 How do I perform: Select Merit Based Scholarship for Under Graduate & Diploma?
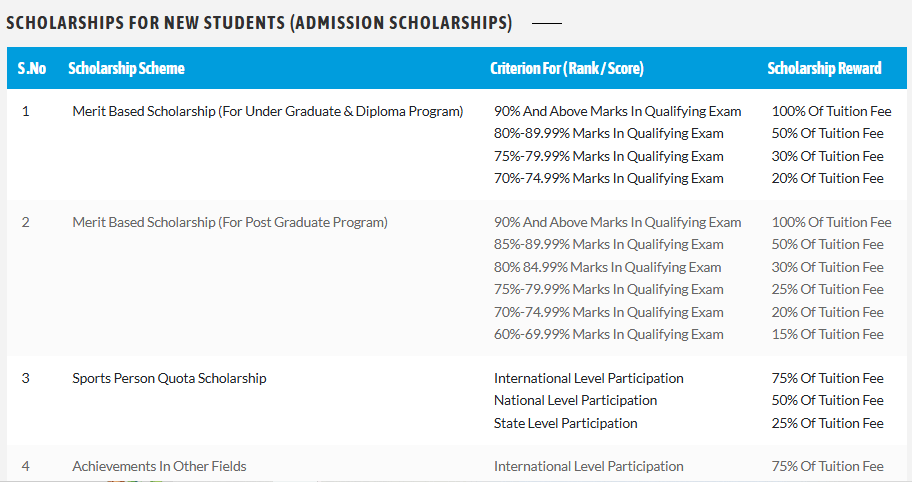tap(268, 111)
